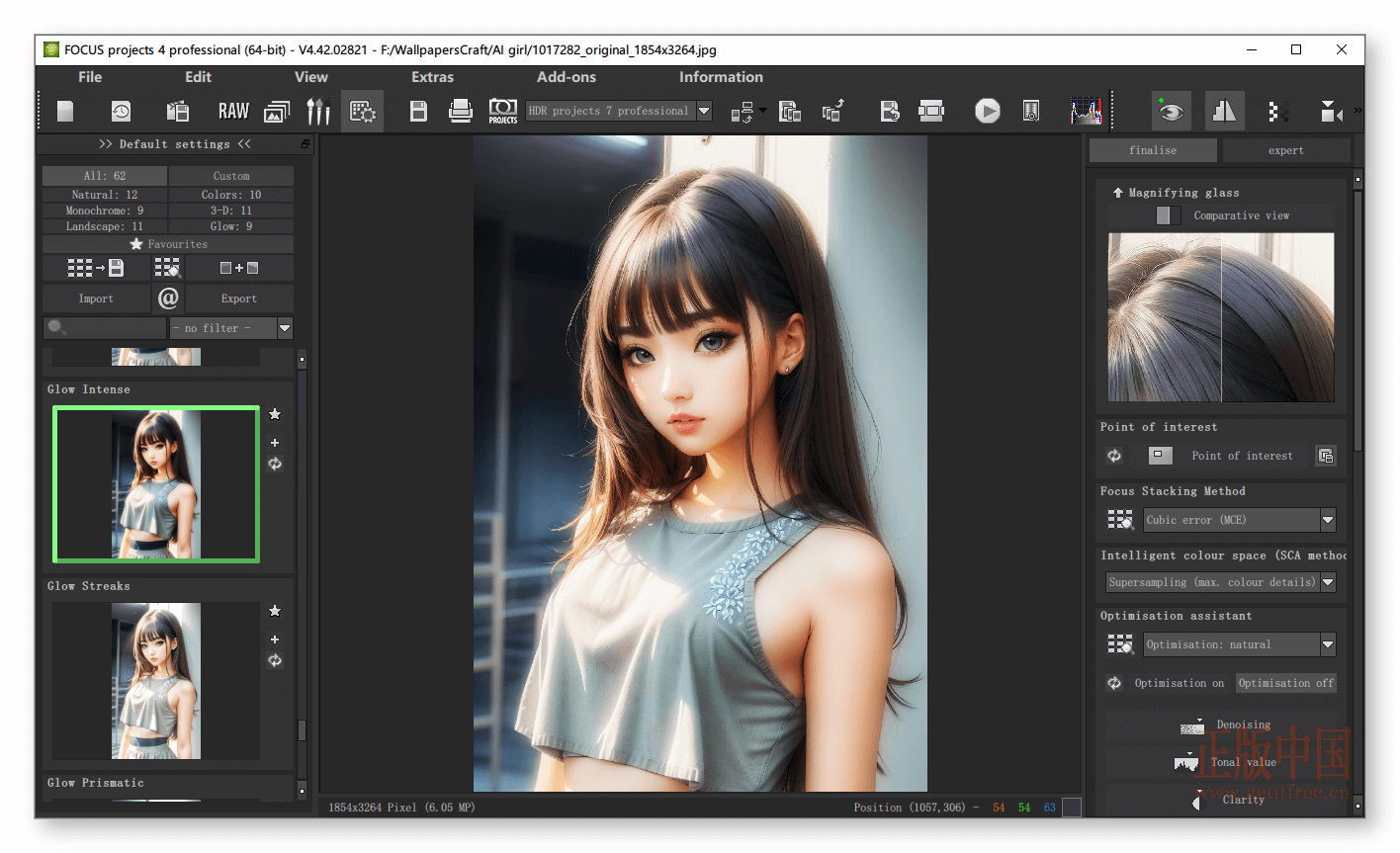This screenshot has width=1400, height=853.
Task: Click the new project blank page icon
Action: tap(65, 111)
